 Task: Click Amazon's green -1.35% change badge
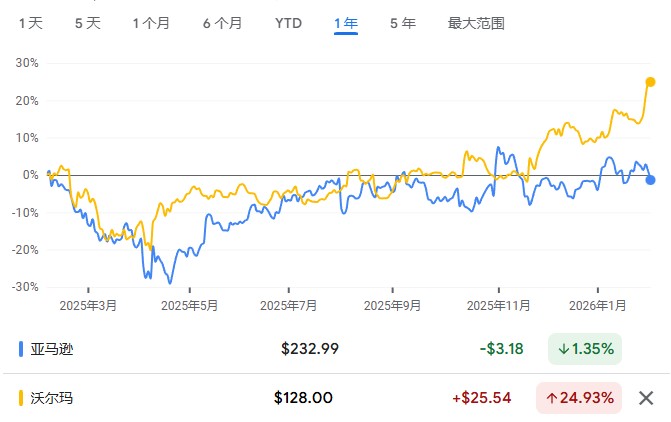click(x=585, y=349)
